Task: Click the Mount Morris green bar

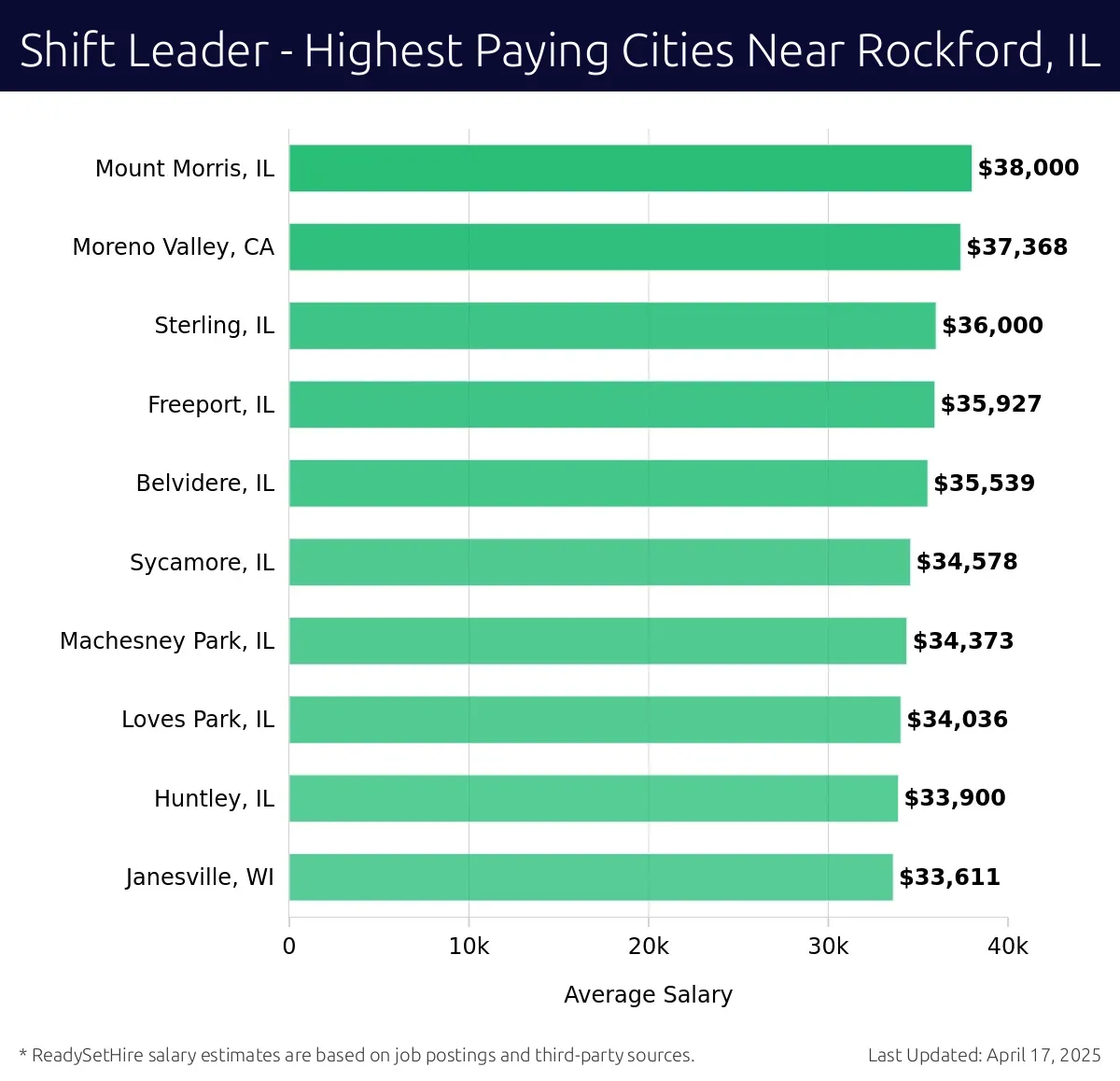Action: coord(630,168)
